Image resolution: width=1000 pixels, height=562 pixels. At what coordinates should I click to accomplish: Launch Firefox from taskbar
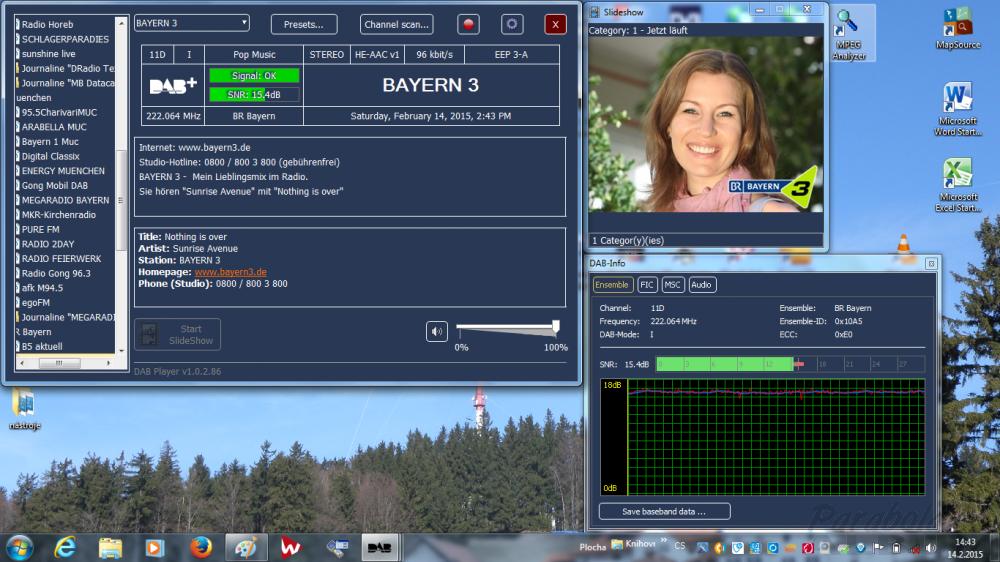pyautogui.click(x=201, y=548)
